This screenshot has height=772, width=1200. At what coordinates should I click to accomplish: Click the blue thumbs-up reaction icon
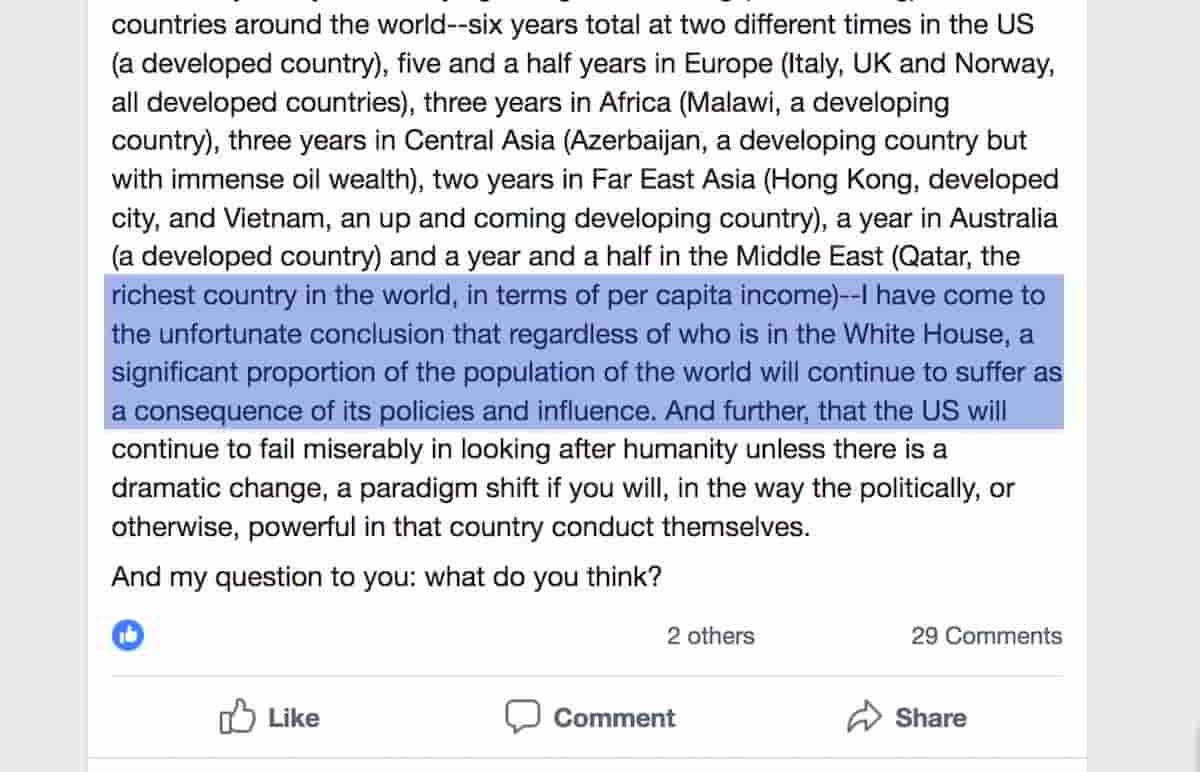[x=128, y=635]
